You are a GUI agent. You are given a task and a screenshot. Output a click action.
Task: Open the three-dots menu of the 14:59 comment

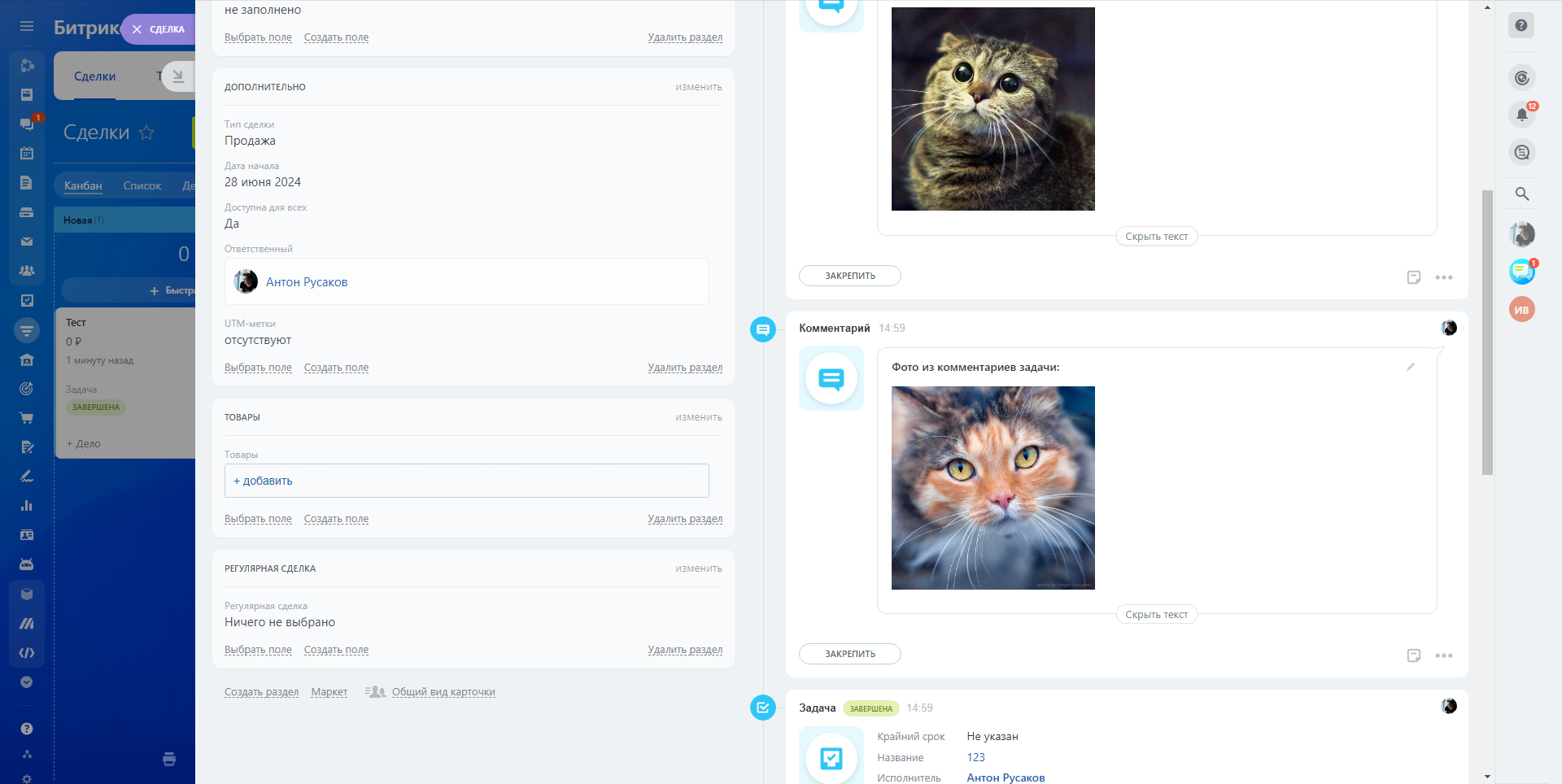[1444, 656]
